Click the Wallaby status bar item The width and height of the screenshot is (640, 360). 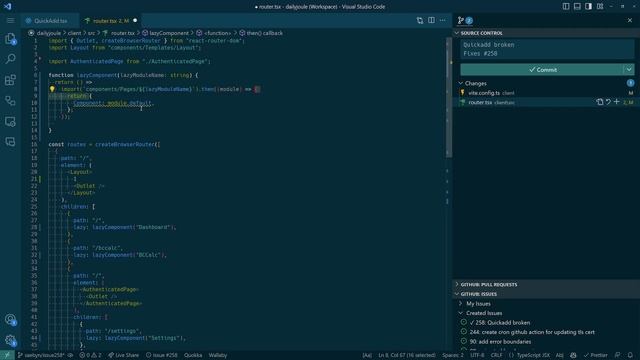(218, 355)
